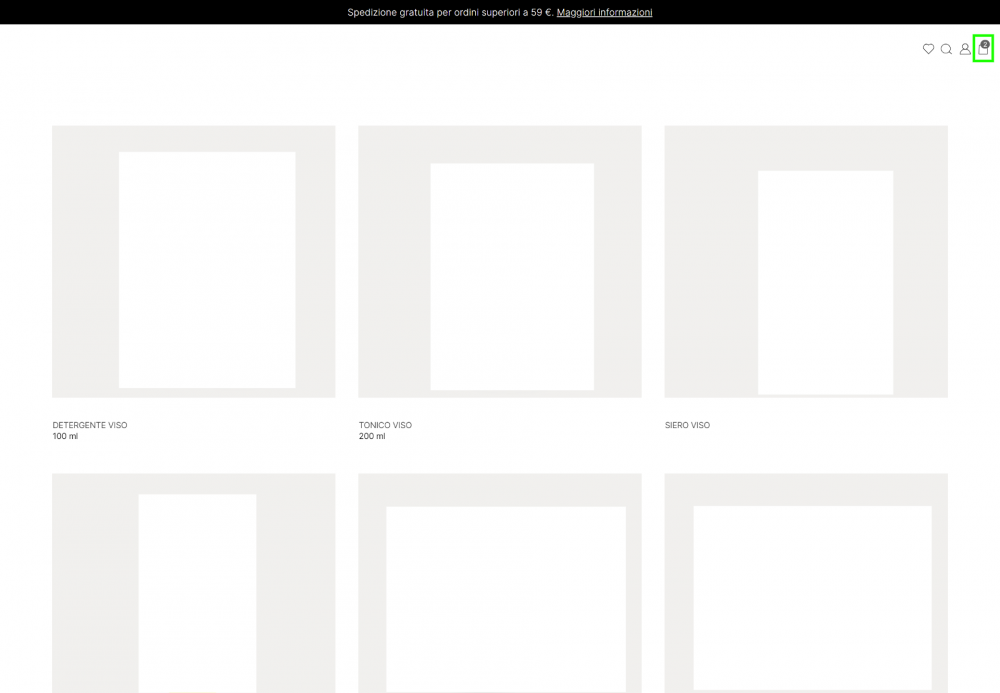Select the green-highlighted cart in the header
Image resolution: width=1000 pixels, height=693 pixels.
point(983,48)
